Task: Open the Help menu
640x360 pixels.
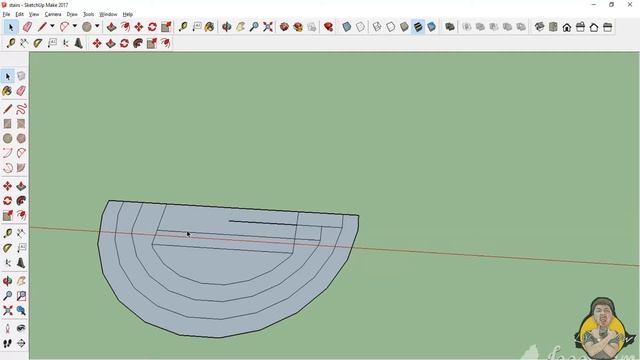Action: coord(128,14)
